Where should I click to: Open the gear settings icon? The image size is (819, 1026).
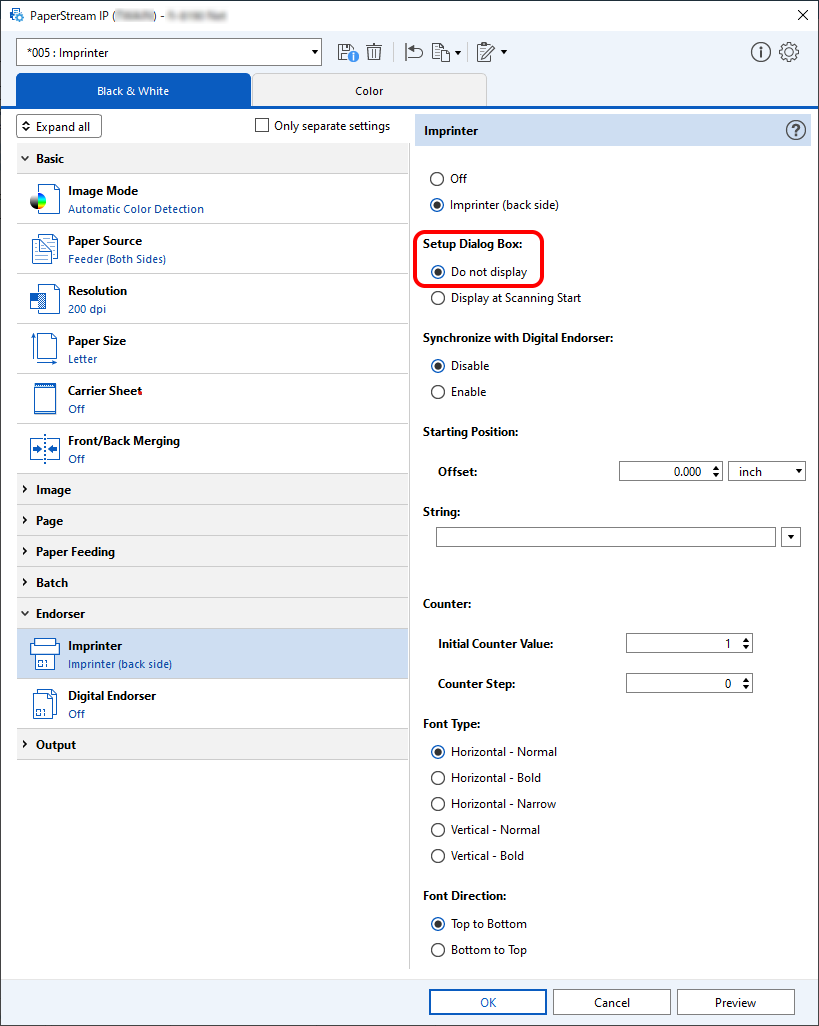(789, 52)
